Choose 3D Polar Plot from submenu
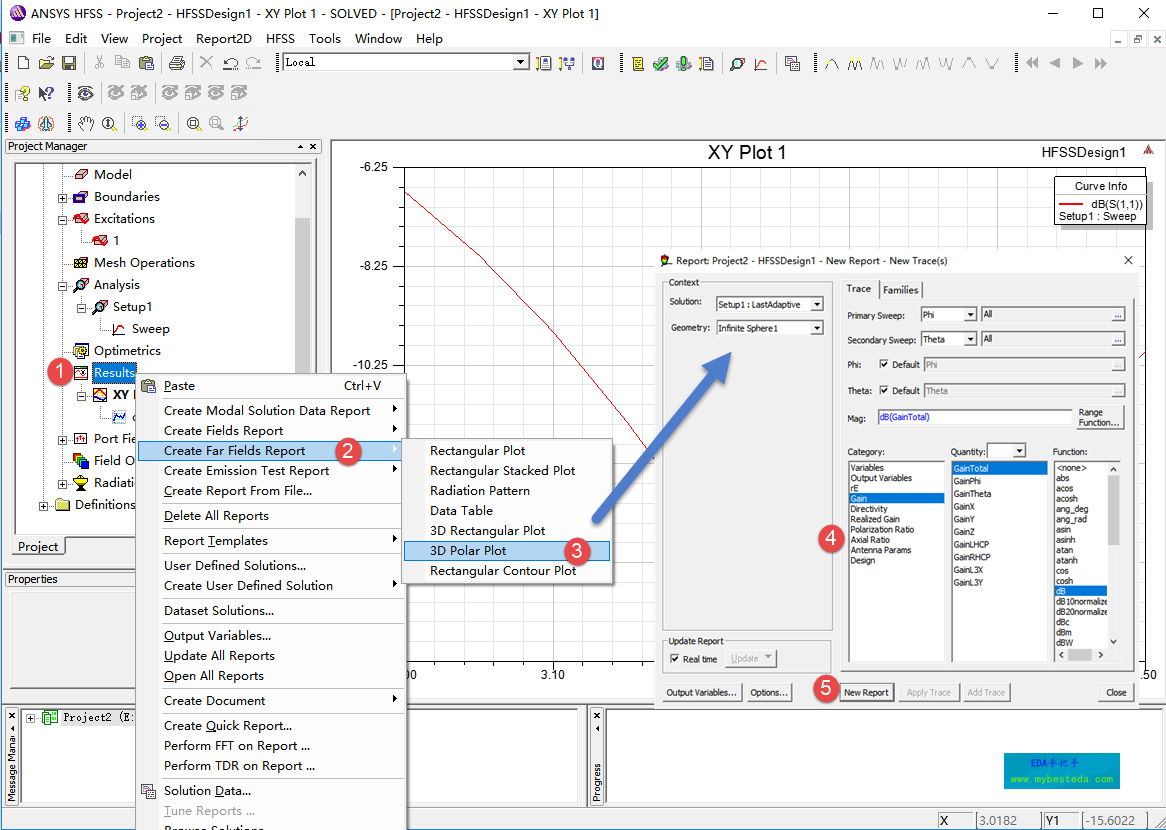The height and width of the screenshot is (830, 1166). (x=468, y=551)
